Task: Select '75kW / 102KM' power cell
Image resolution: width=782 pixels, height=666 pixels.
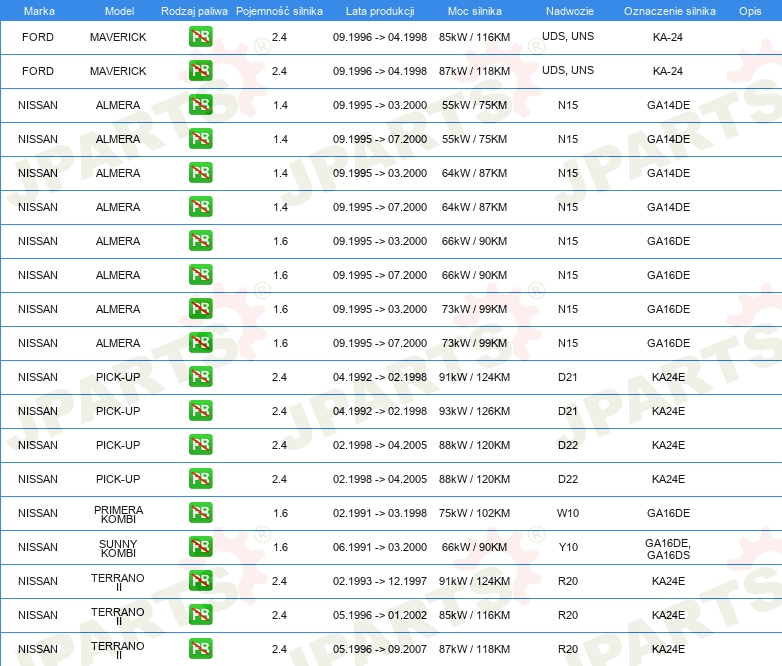Action: 474,513
